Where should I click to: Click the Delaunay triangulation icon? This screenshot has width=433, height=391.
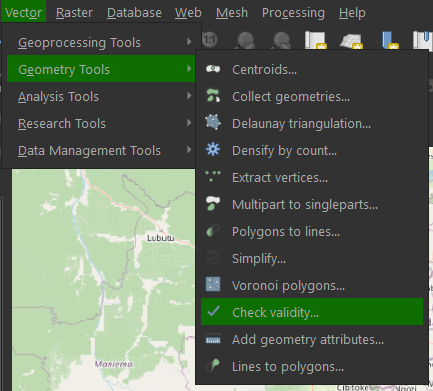[x=213, y=122]
